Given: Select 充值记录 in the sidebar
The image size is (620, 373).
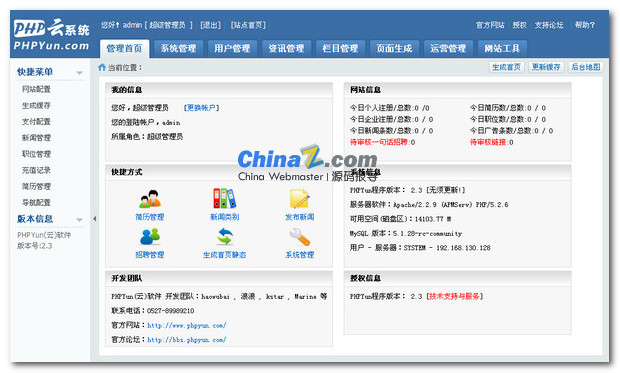Looking at the screenshot, I should pyautogui.click(x=36, y=170).
